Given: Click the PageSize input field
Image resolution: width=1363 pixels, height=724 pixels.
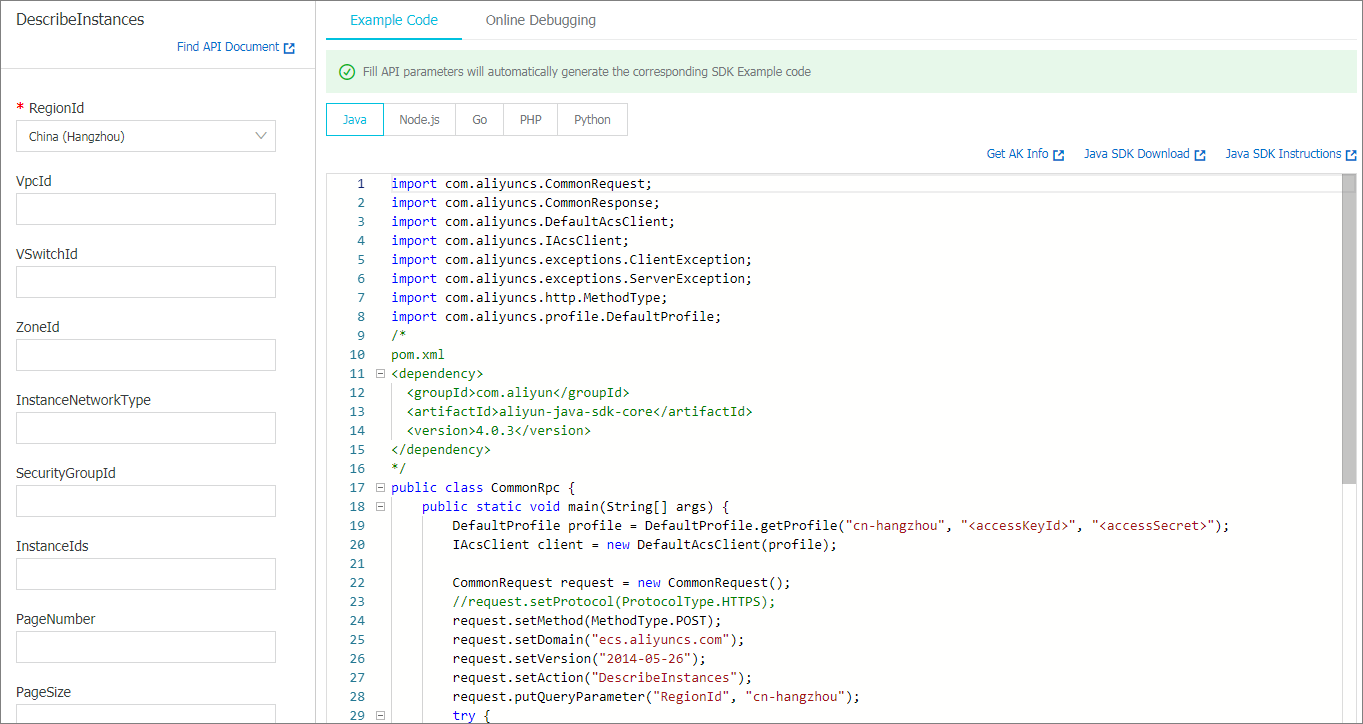Looking at the screenshot, I should tap(146, 713).
